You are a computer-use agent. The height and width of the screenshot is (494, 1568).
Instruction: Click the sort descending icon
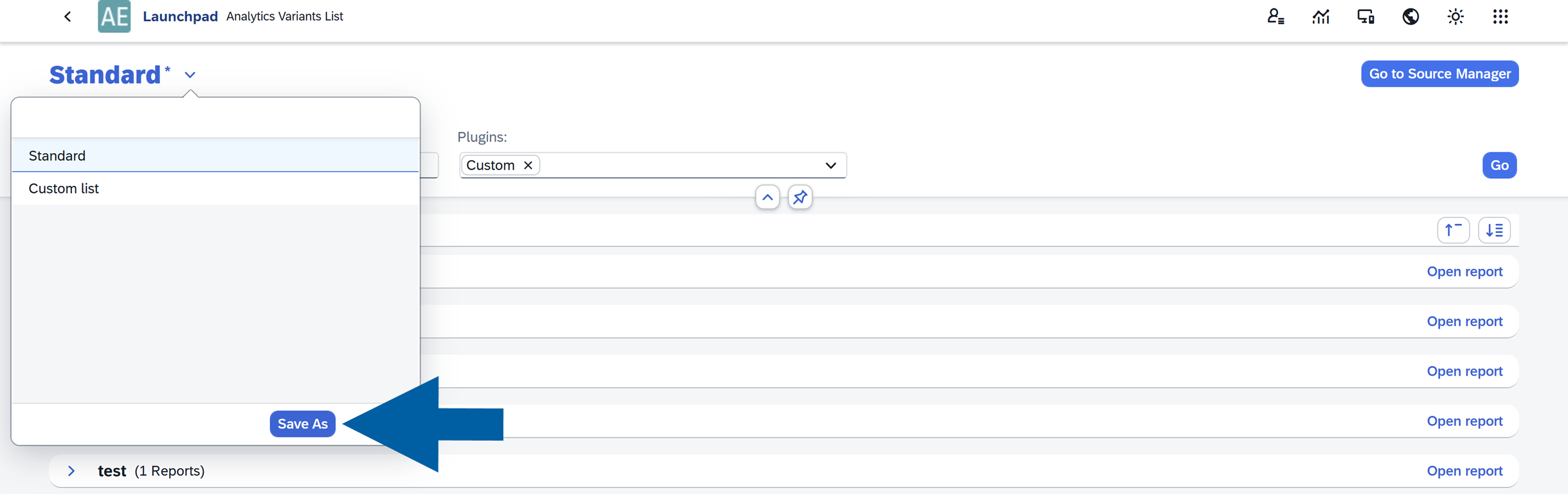(1495, 230)
